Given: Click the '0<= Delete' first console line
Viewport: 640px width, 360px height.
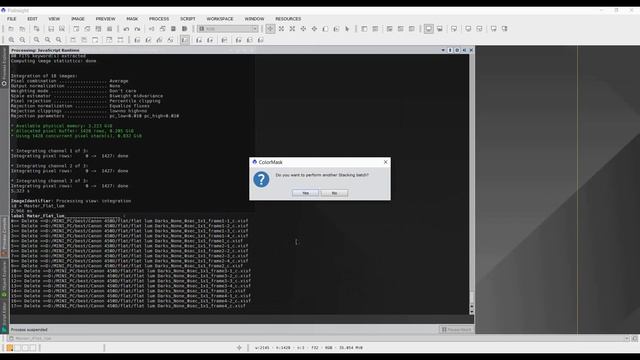Looking at the screenshot, I should point(129,221).
